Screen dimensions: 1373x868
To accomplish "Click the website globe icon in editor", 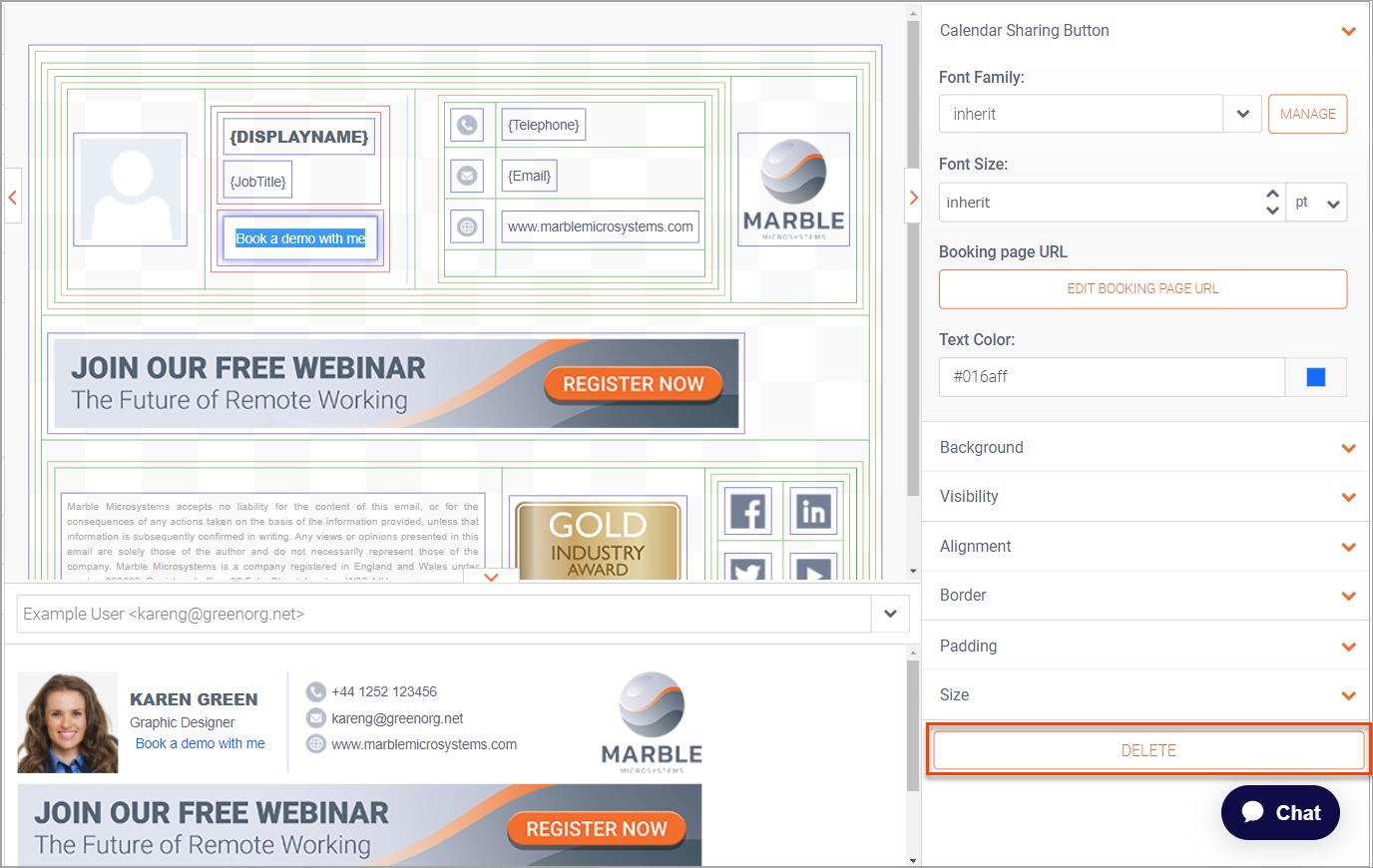I will coord(467,226).
